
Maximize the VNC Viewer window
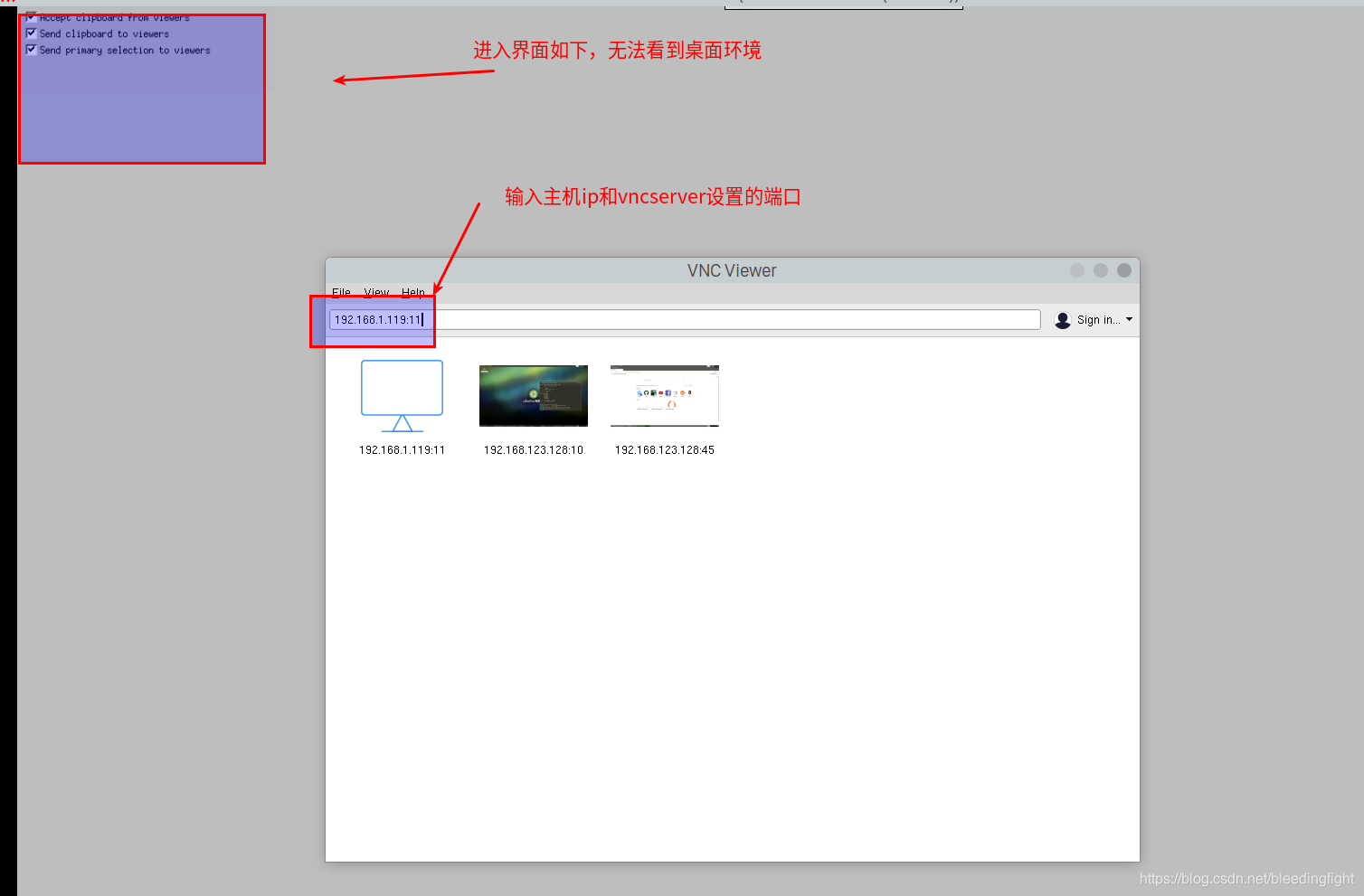[1101, 270]
